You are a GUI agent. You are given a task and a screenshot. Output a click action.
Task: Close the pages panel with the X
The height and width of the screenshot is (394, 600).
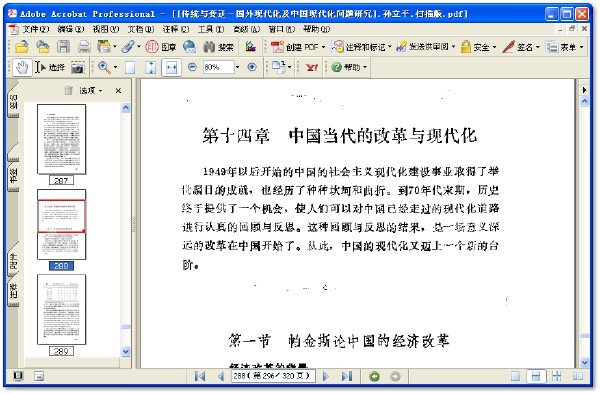[x=118, y=91]
